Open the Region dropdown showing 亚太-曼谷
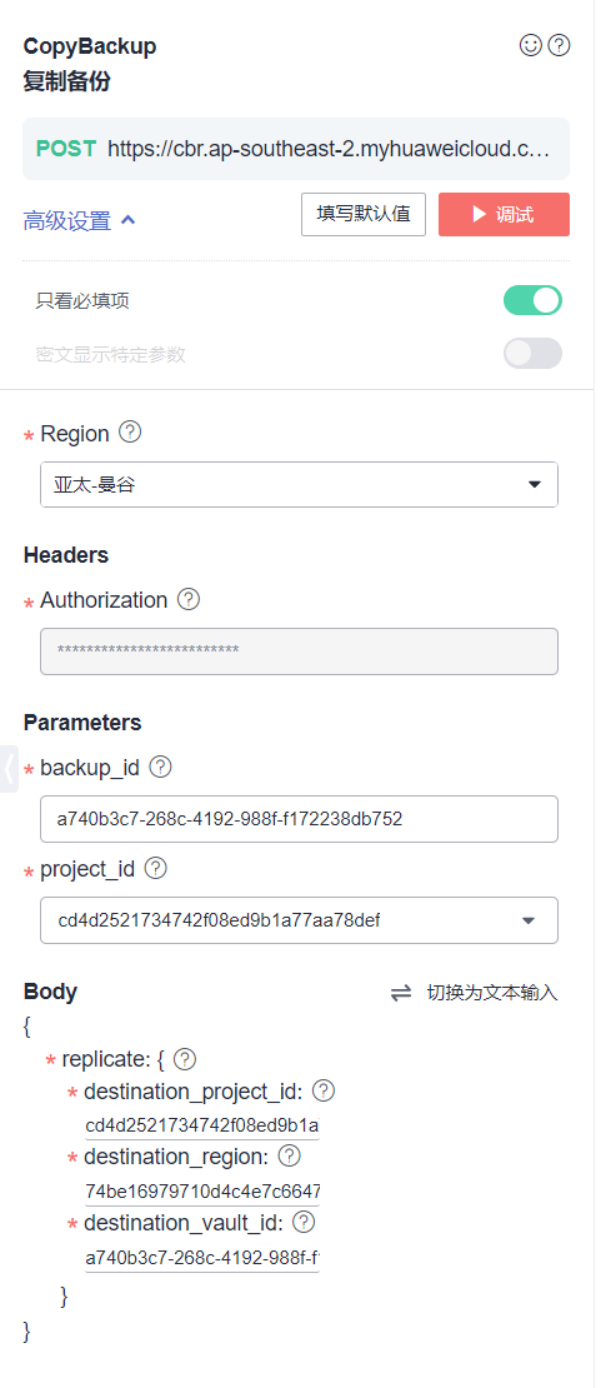The height and width of the screenshot is (1388, 602). pyautogui.click(x=298, y=485)
